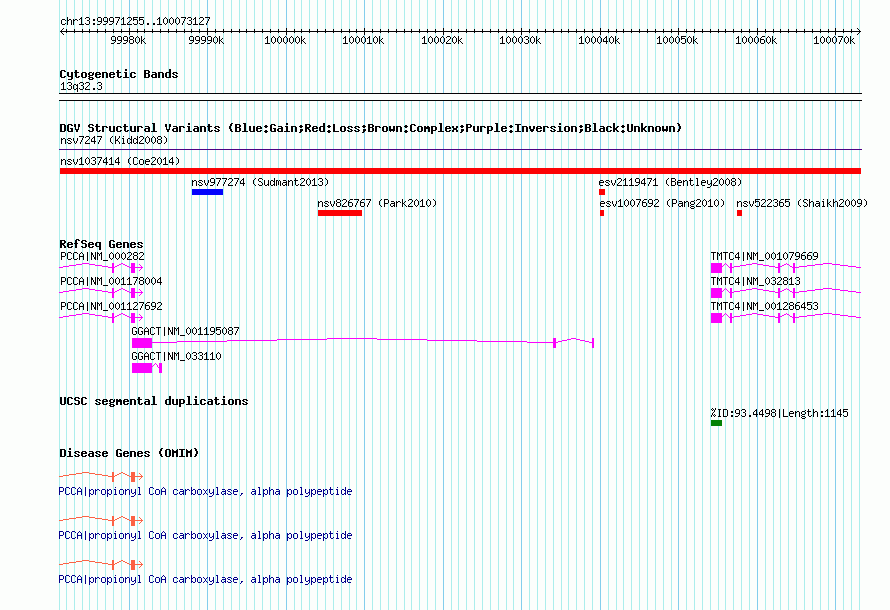Viewport: 890px width, 610px height.
Task: Open the nsv826767 (Park2010) label
Action: click(x=377, y=203)
